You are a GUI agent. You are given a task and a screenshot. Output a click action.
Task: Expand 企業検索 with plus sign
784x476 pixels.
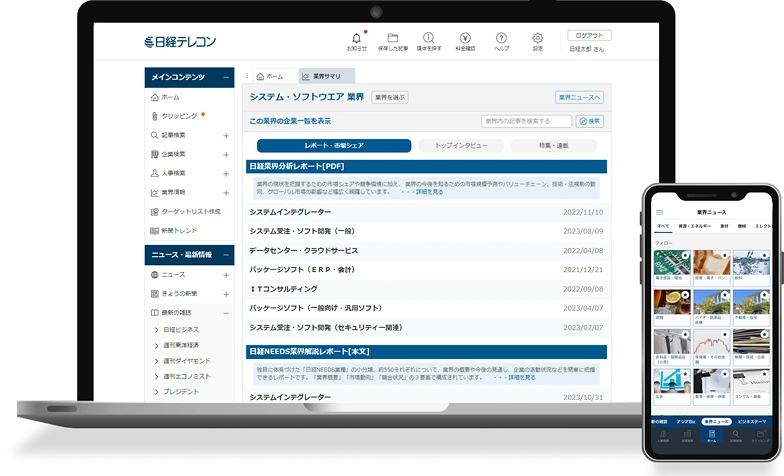[x=226, y=154]
